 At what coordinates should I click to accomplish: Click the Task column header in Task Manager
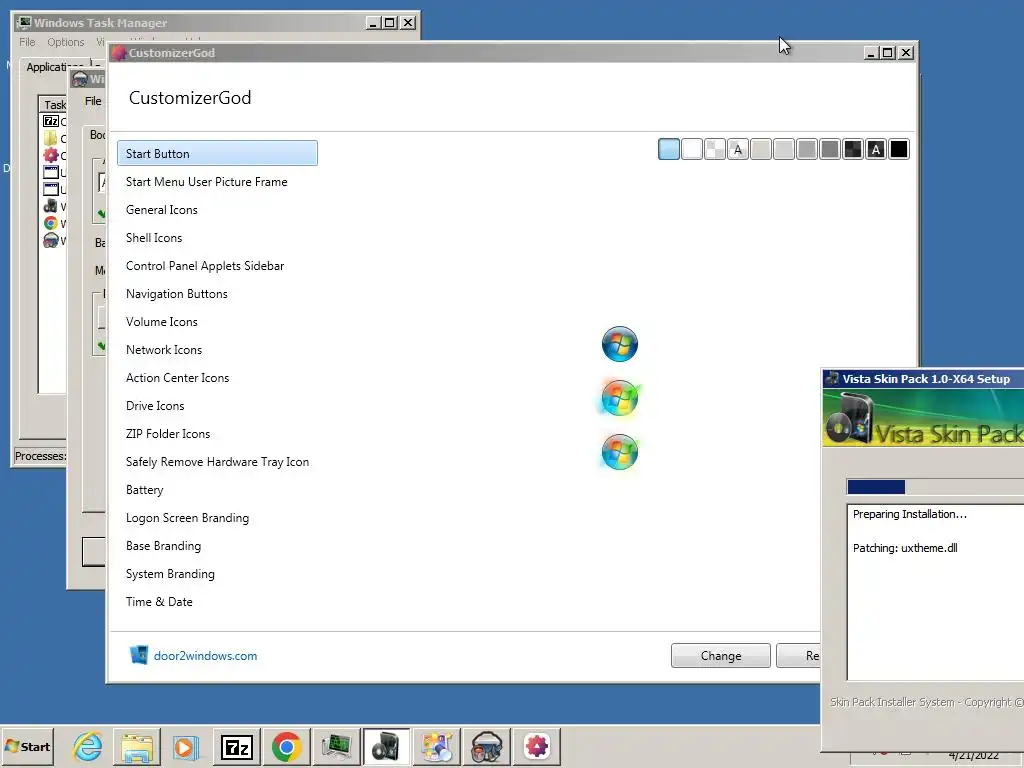[x=54, y=104]
